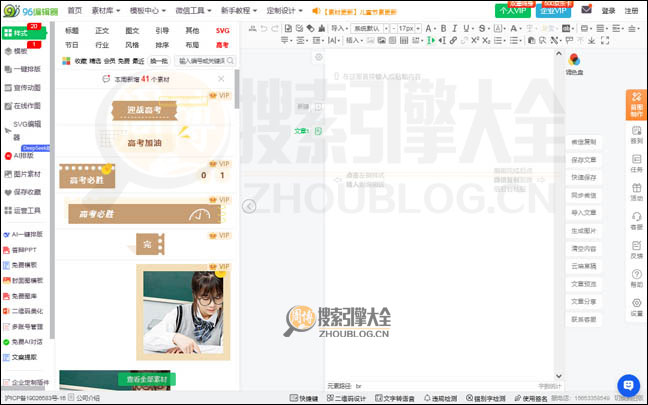
Task: Open 模板中心 dropdown in top navigation
Action: [148, 10]
